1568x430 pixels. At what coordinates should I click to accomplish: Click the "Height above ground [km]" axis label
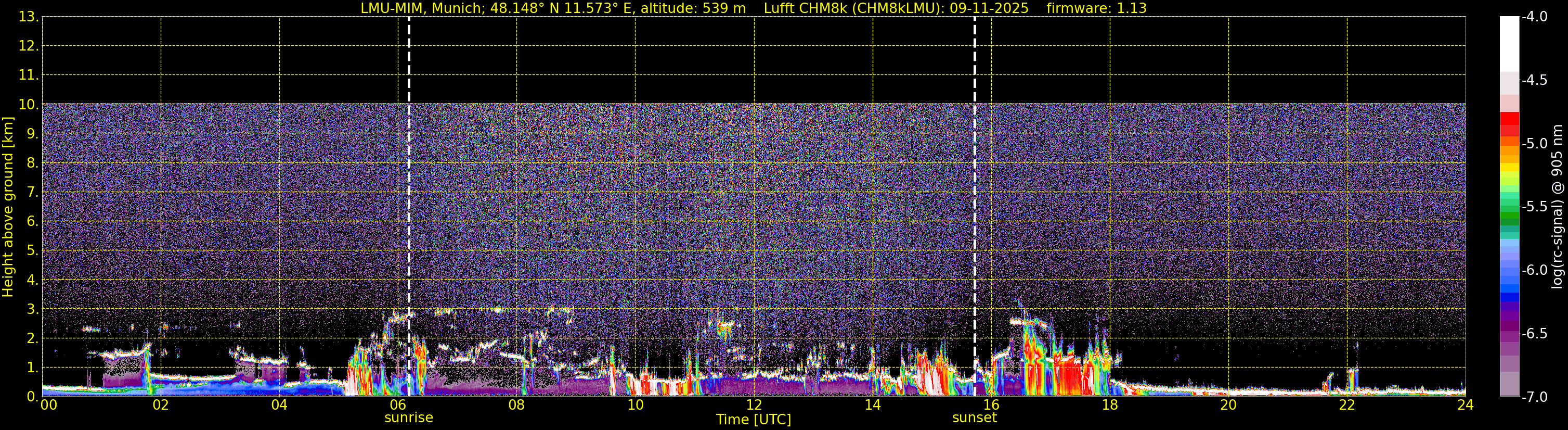pyautogui.click(x=8, y=207)
